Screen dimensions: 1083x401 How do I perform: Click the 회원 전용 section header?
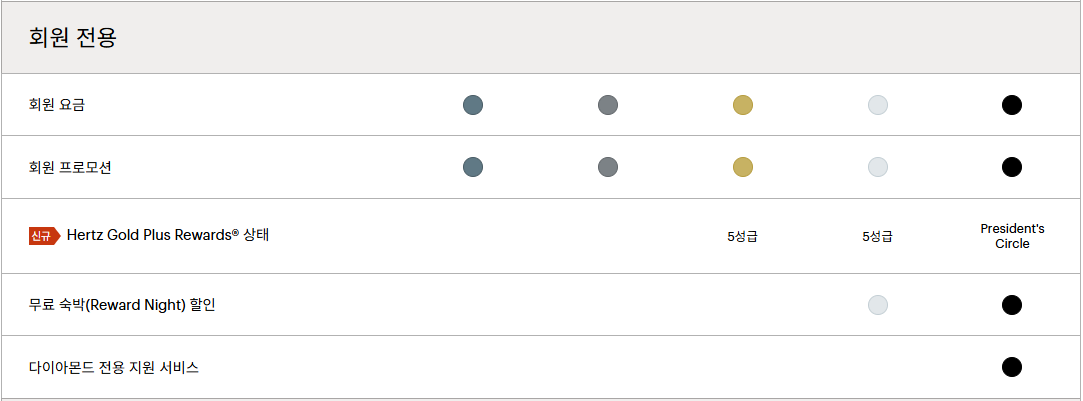click(73, 37)
